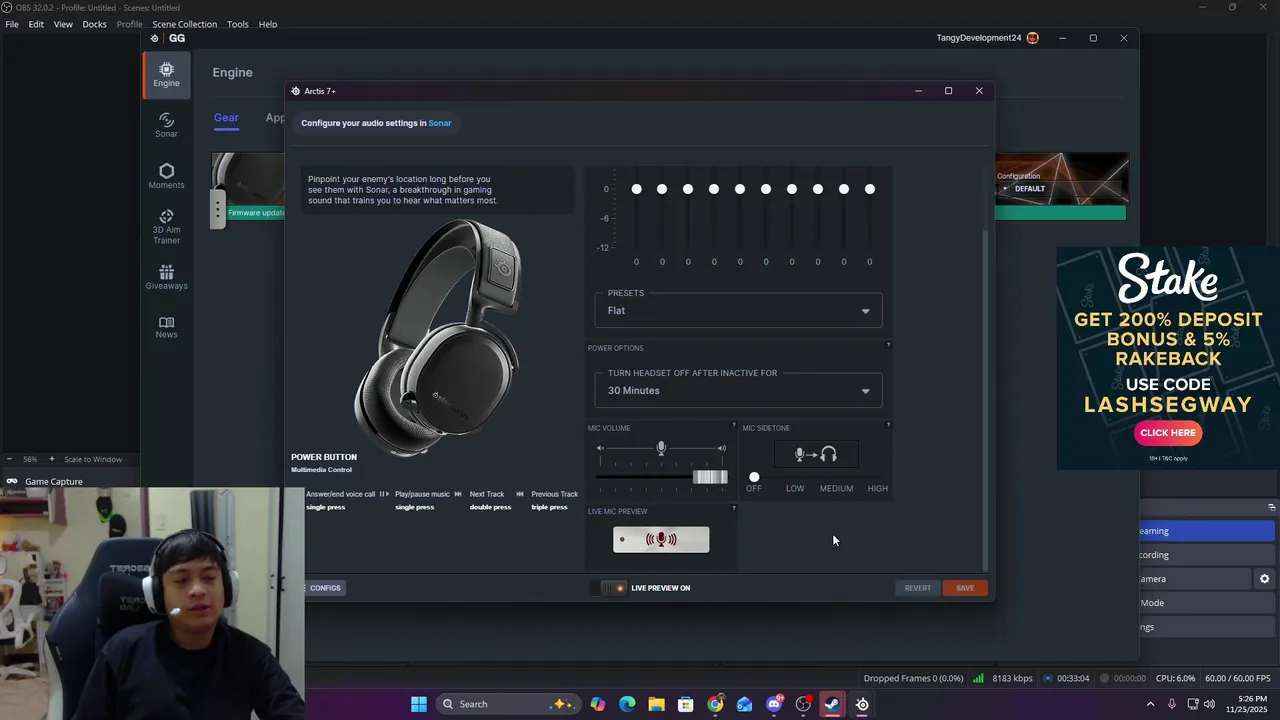This screenshot has height=720, width=1280.
Task: Open Moments in the GG sidebar
Action: tap(166, 176)
